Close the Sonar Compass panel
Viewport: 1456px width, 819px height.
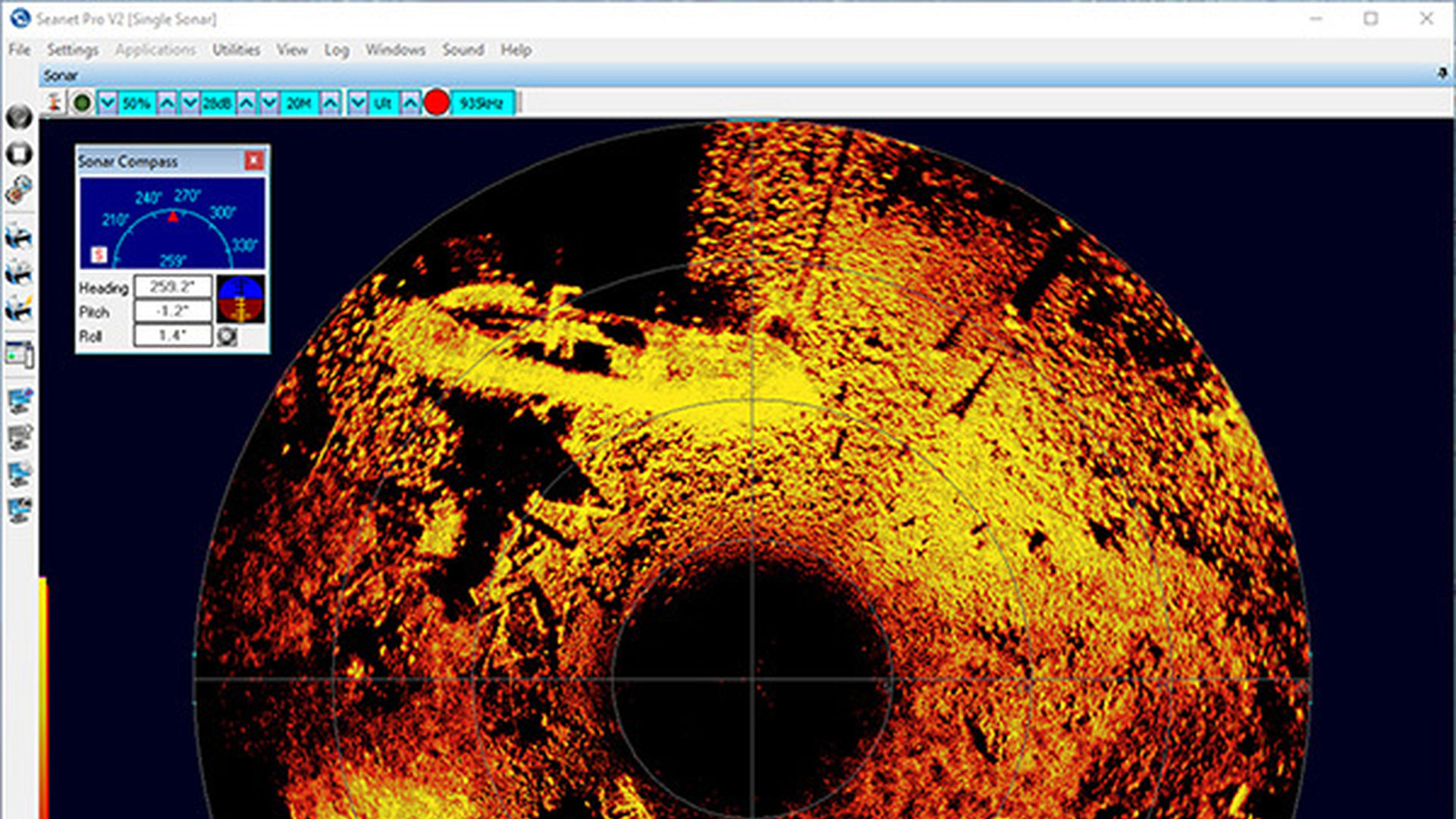(254, 161)
